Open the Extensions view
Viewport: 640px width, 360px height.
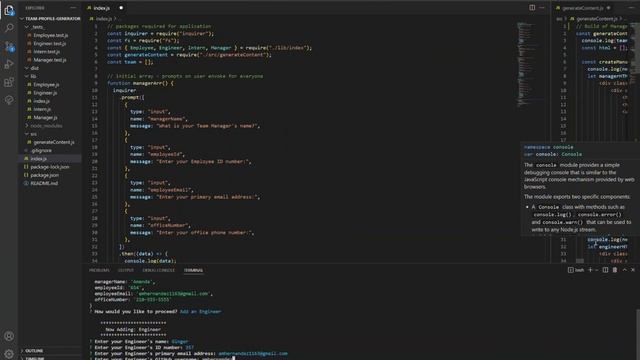(9, 82)
